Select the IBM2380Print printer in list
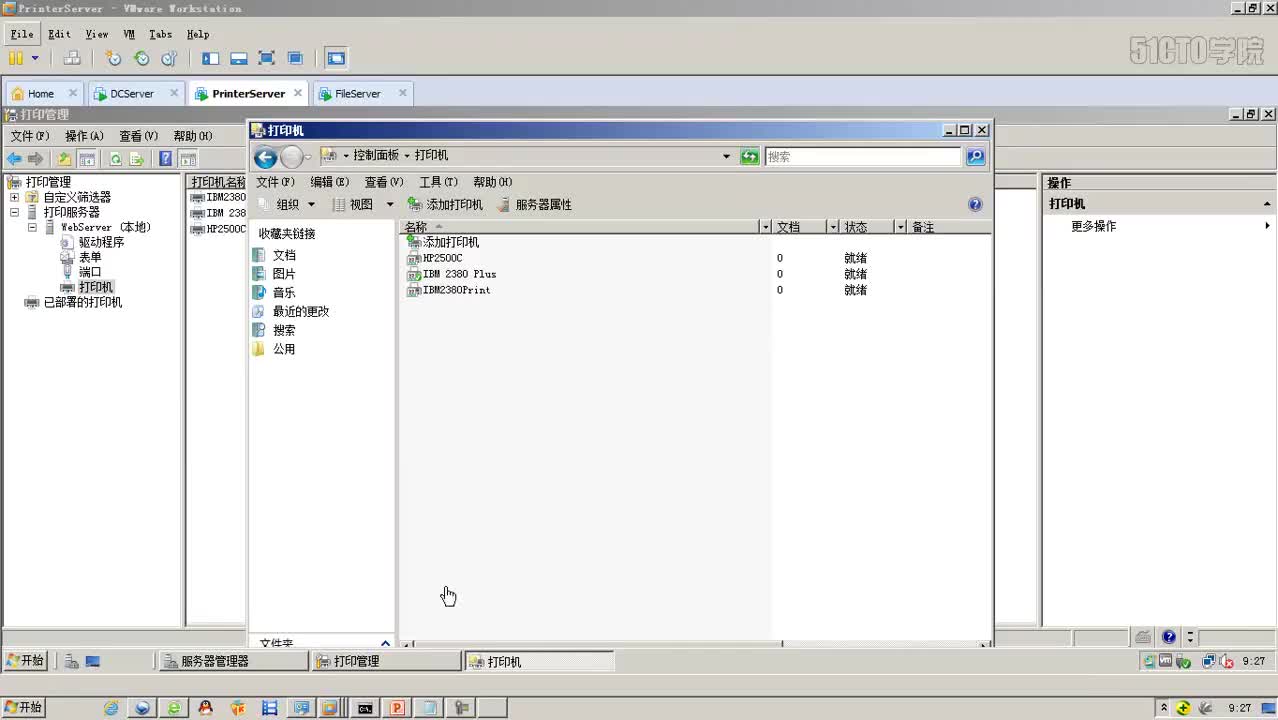Screen dimensions: 1278x720 point(456,290)
